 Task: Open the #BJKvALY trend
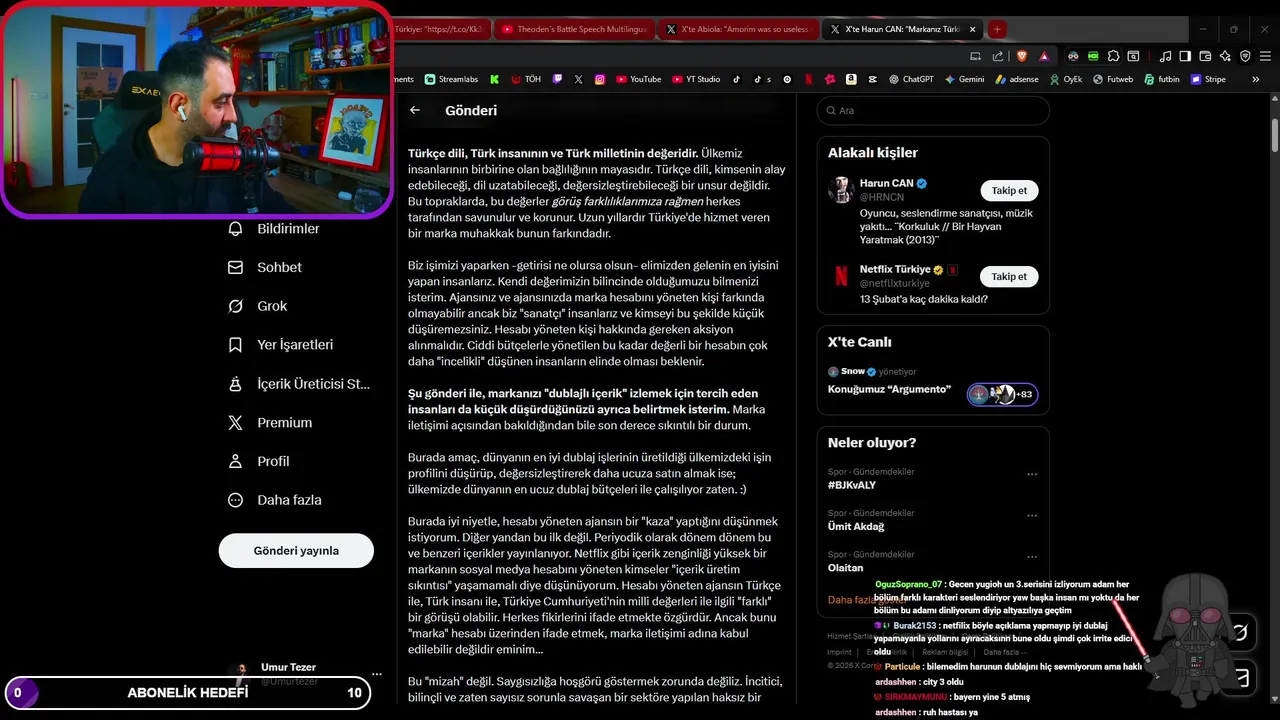852,485
